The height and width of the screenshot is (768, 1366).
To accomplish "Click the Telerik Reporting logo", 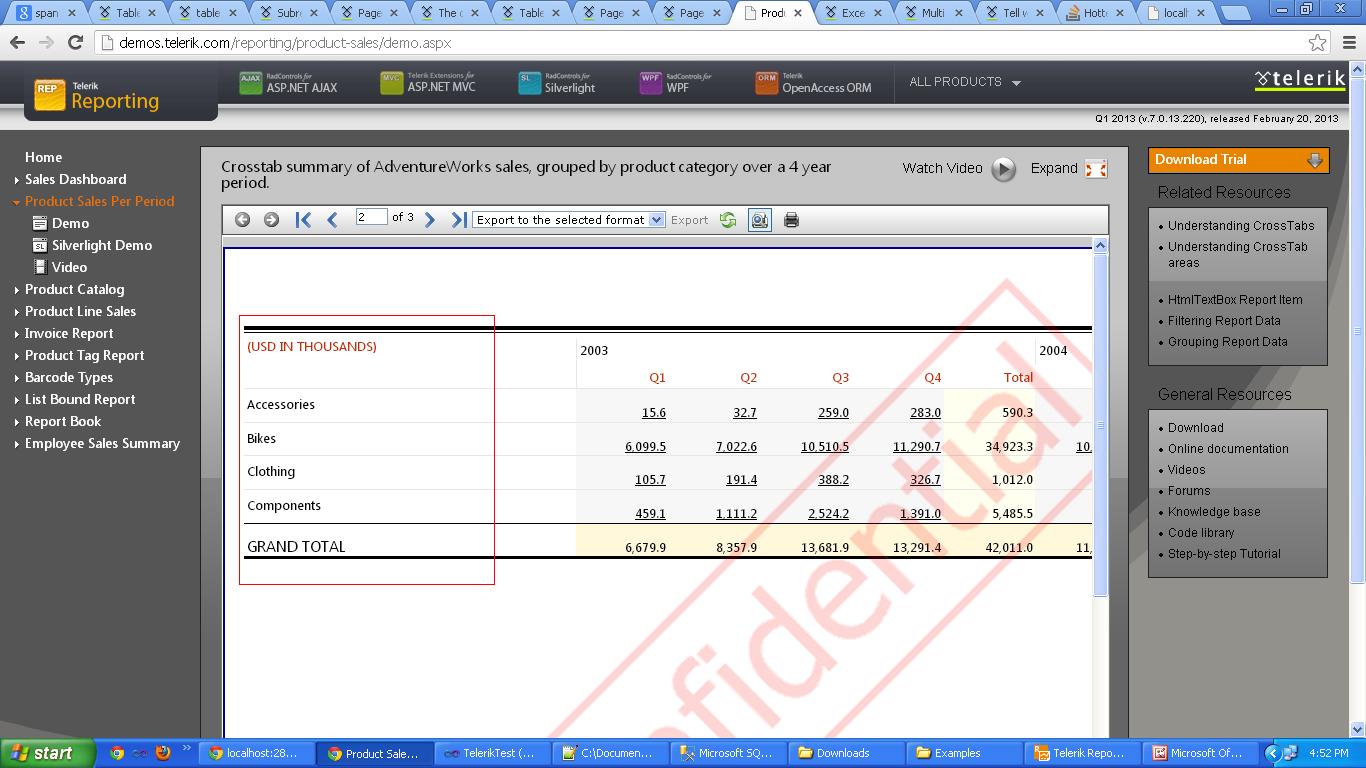I will (97, 95).
